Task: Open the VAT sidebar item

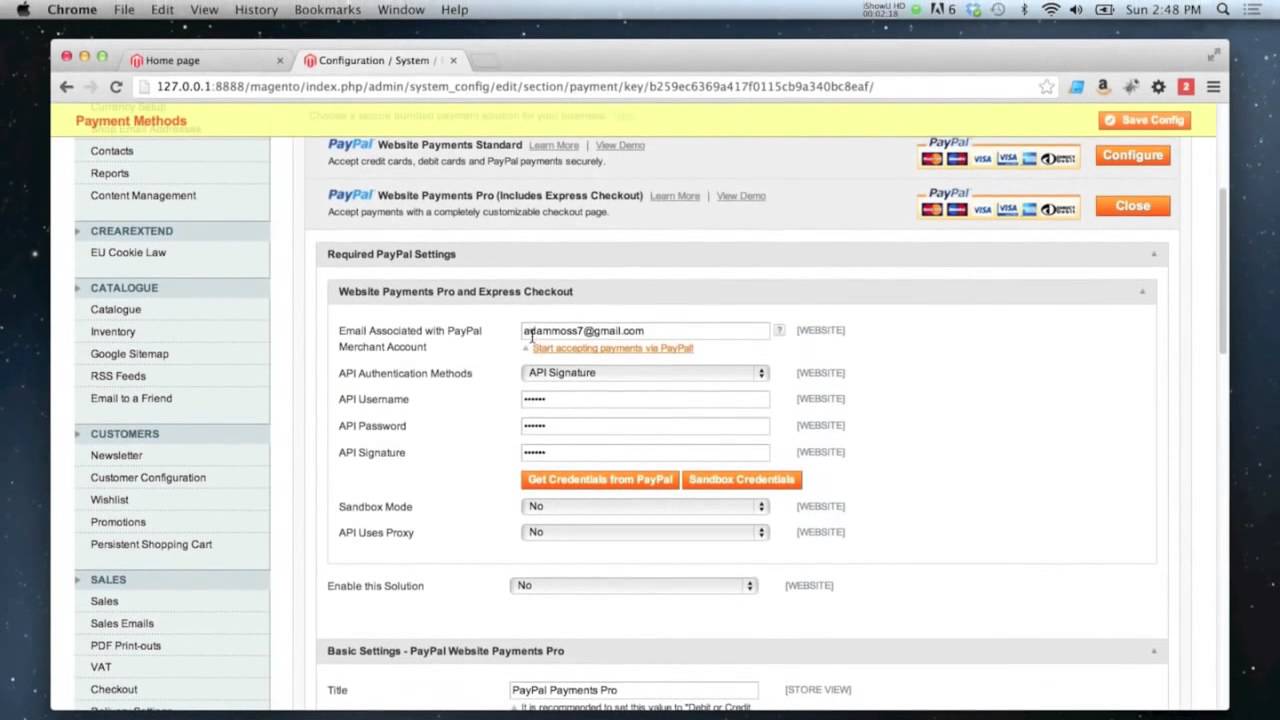Action: click(101, 667)
